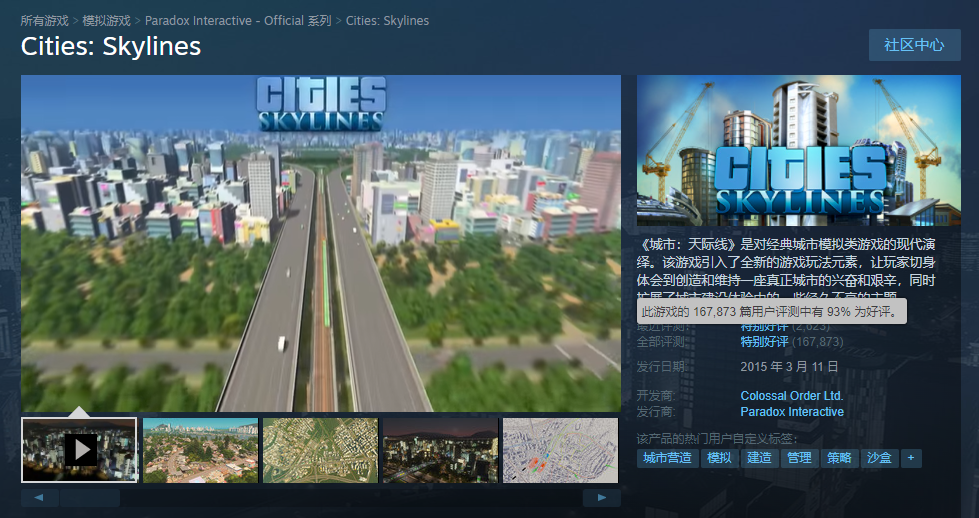Click Cities: Skylines breadcrumb link
This screenshot has height=518, width=979.
click(387, 21)
